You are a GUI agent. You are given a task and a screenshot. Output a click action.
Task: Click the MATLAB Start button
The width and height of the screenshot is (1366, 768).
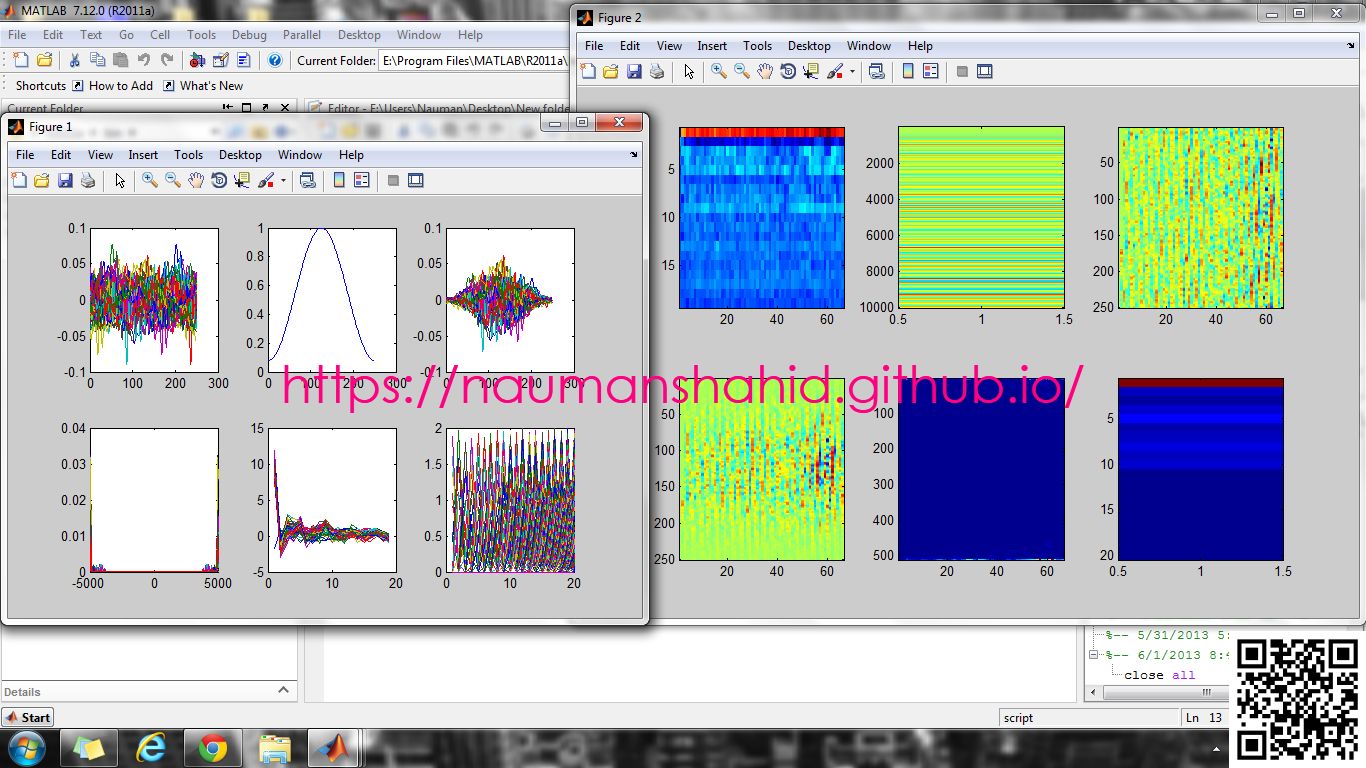click(28, 717)
